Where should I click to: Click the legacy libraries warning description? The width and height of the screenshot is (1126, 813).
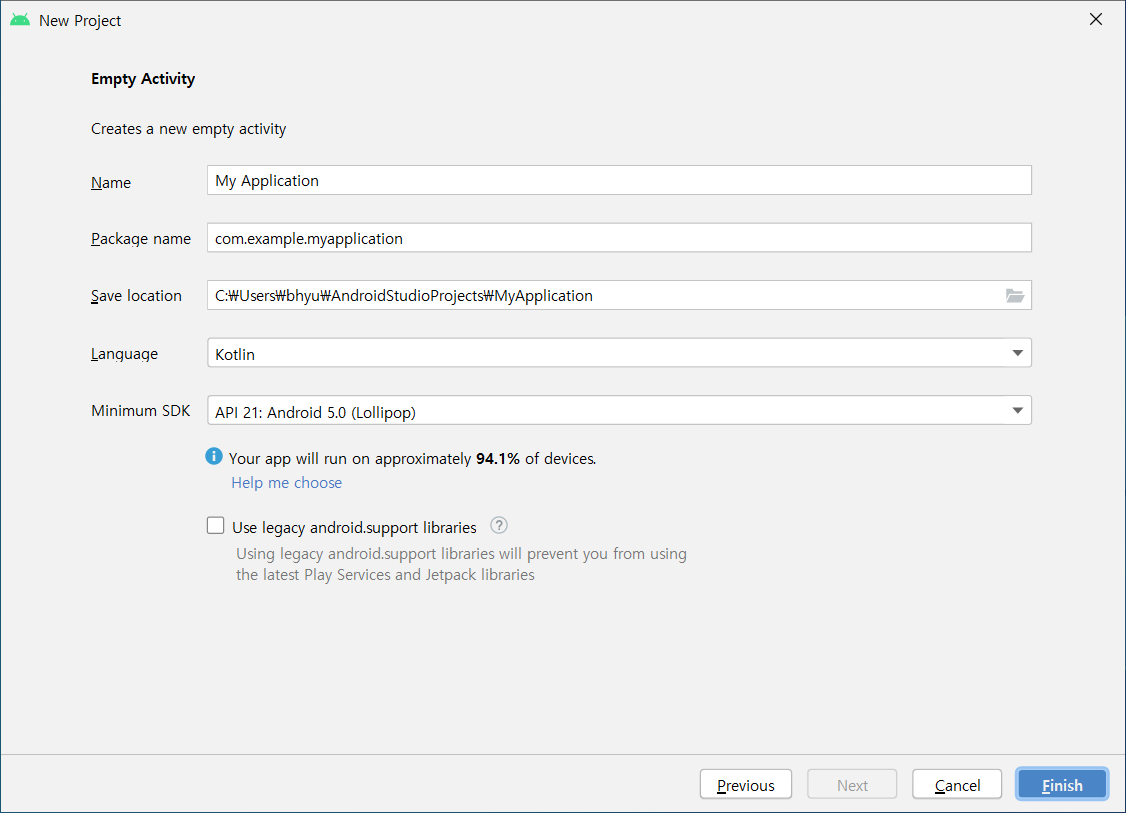point(461,565)
